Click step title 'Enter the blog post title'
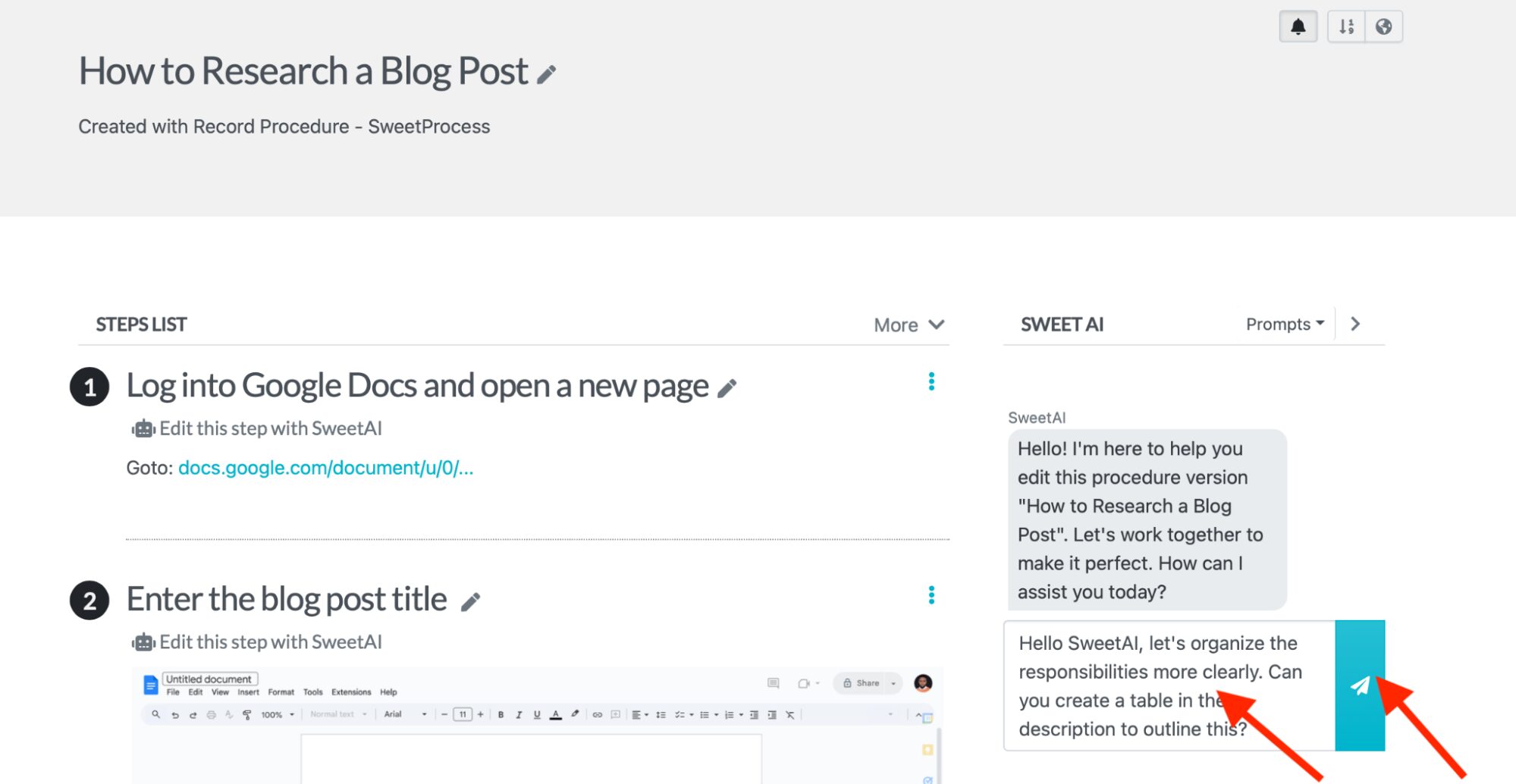This screenshot has height=784, width=1516. [287, 600]
